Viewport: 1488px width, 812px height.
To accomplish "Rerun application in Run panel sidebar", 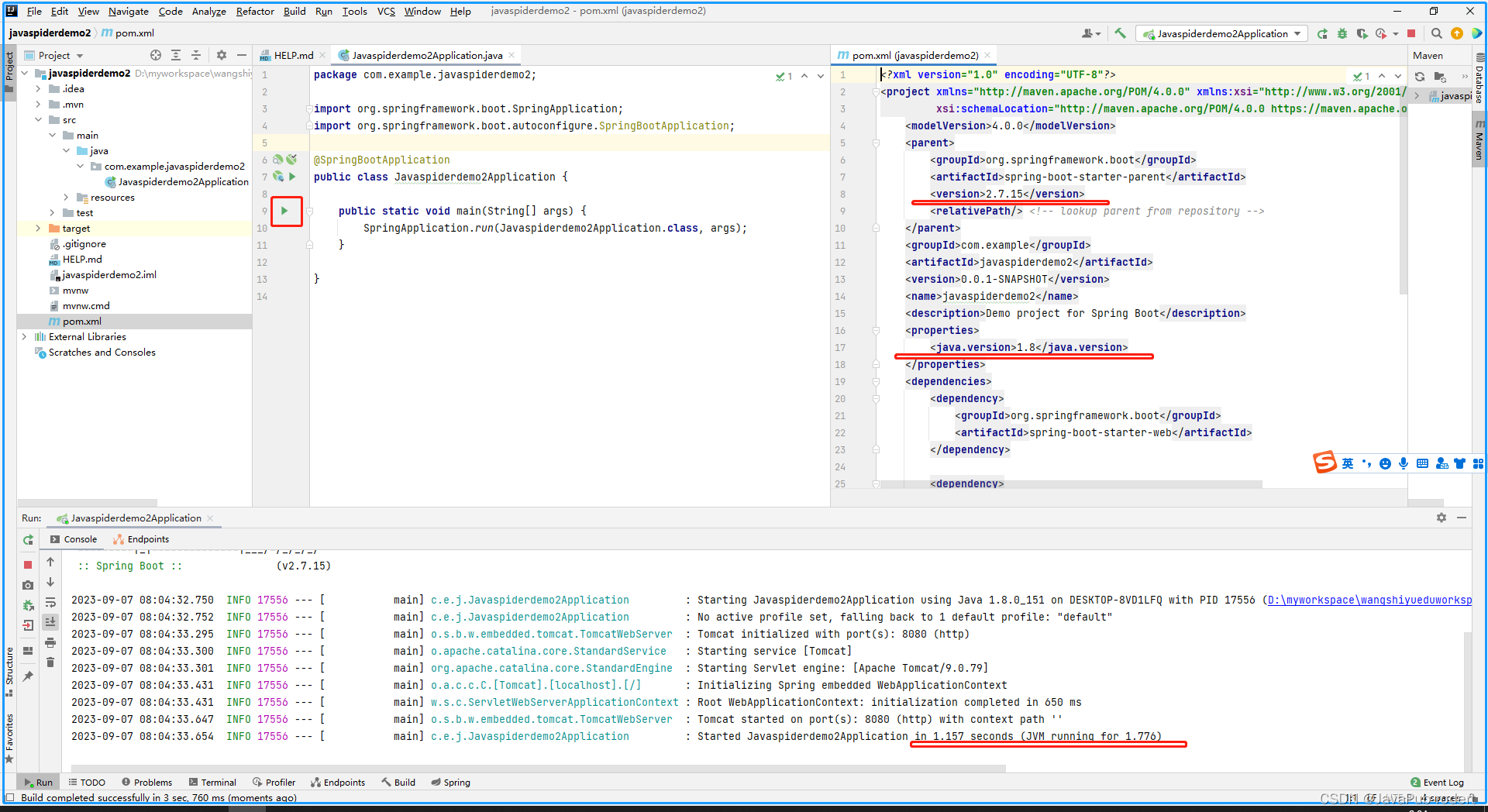I will (28, 540).
